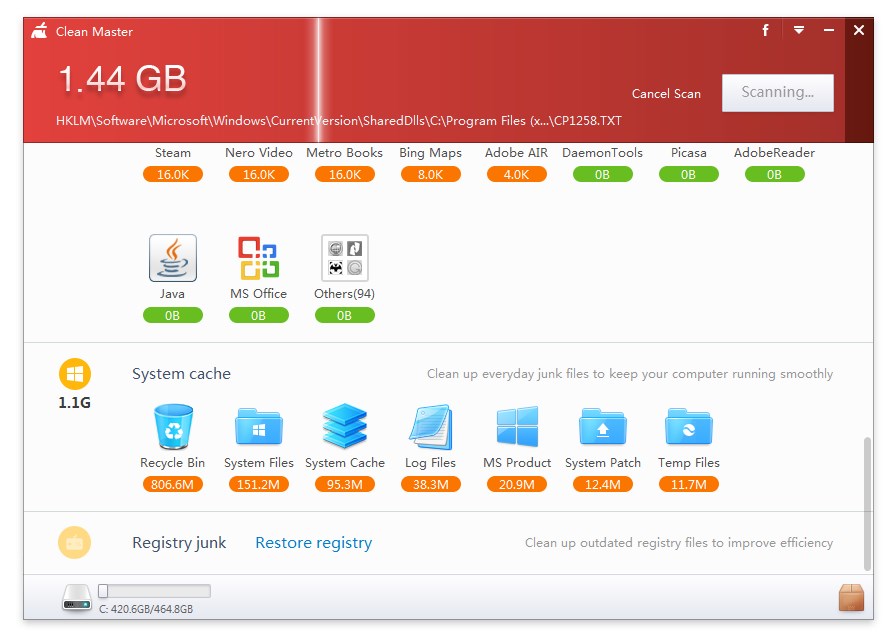Open the MS Office icon
Viewport: 895px width, 637px height.
259,258
